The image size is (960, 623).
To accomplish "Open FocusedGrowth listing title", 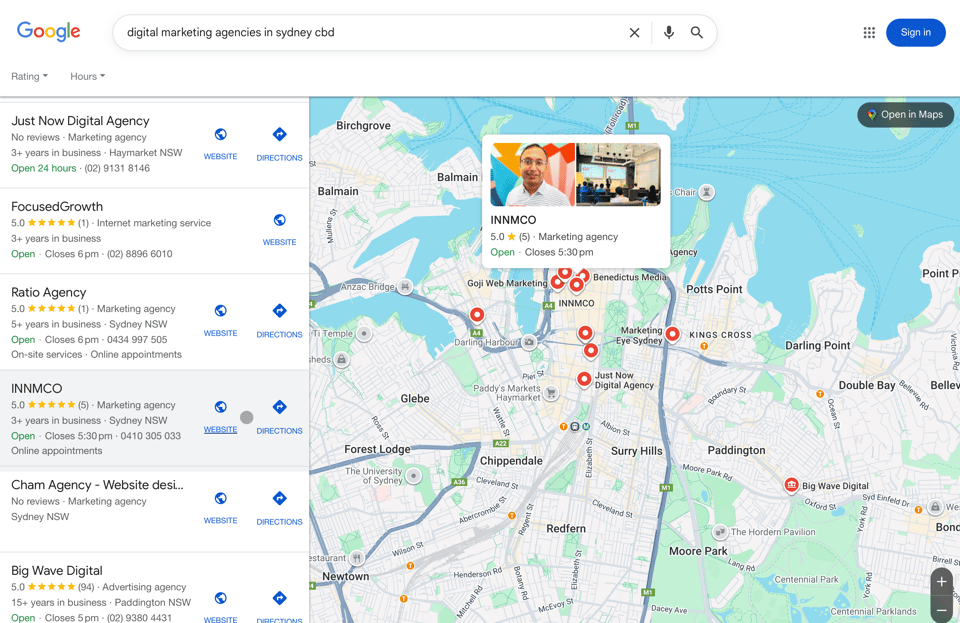I will coord(57,206).
